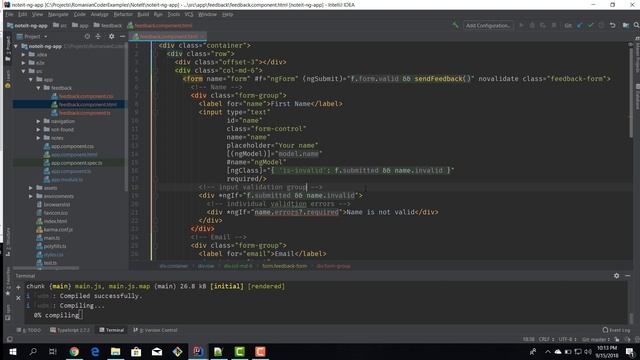The image size is (640, 360).
Task: Expand the assets folder
Action: 31,188
